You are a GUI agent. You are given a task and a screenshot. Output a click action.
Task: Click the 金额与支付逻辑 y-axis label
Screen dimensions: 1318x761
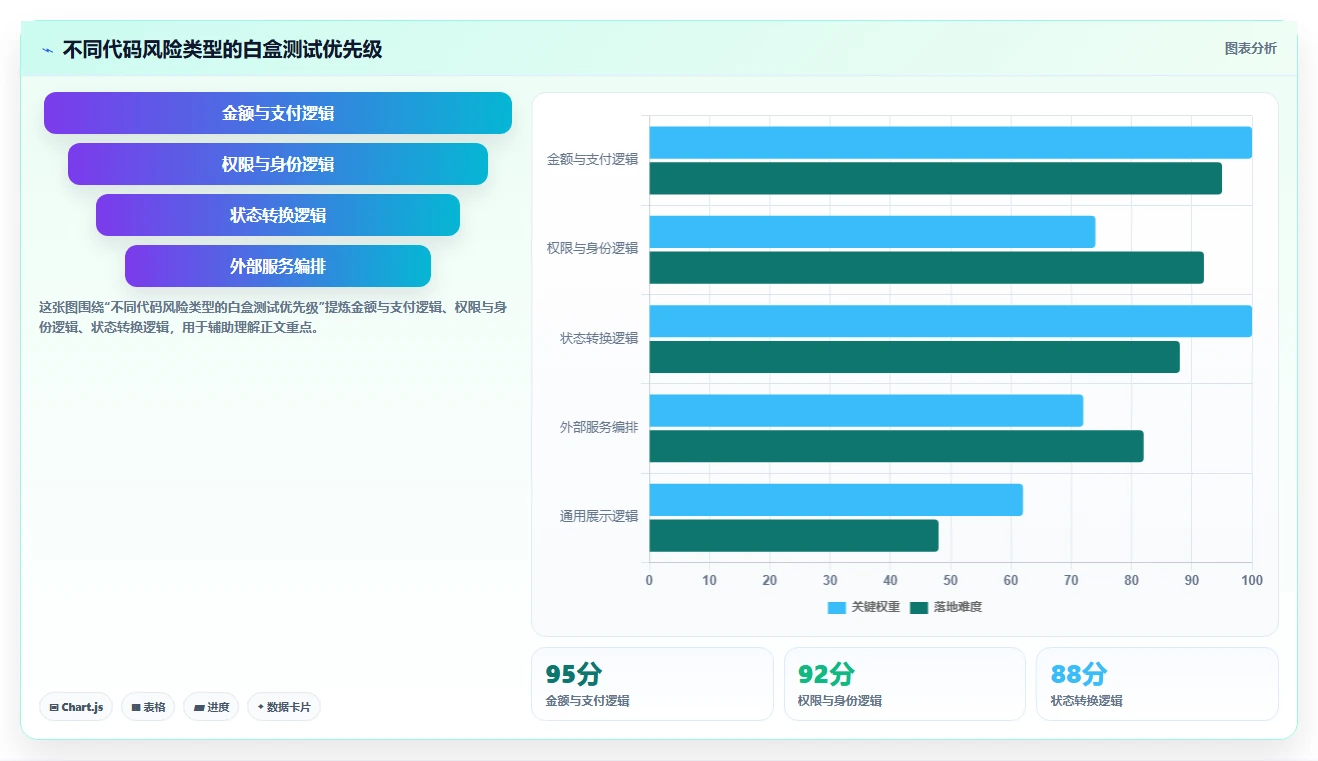coord(592,160)
